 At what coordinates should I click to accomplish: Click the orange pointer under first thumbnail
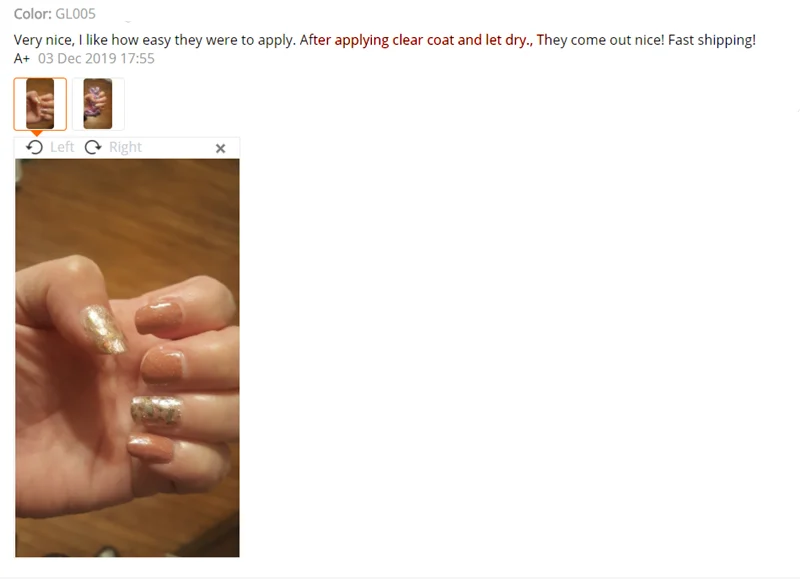[x=36, y=134]
